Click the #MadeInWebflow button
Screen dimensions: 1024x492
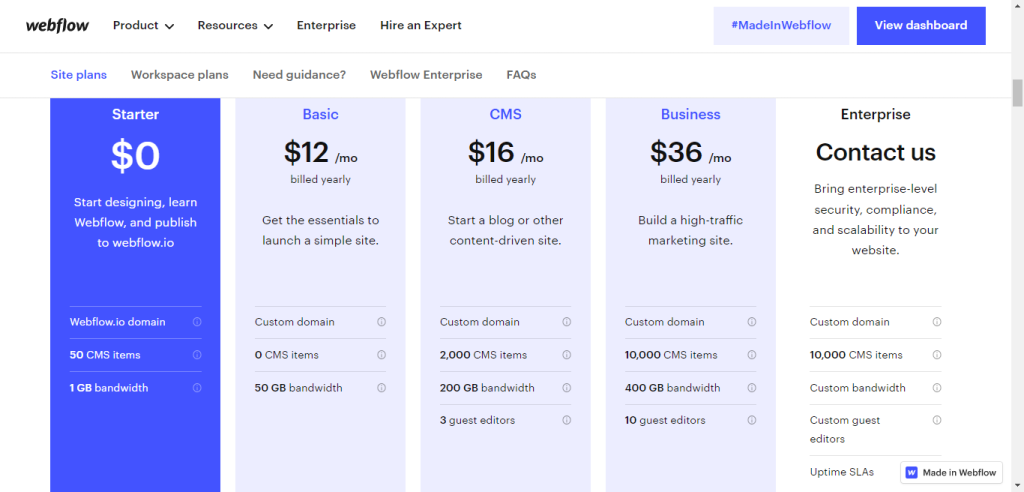tap(781, 25)
